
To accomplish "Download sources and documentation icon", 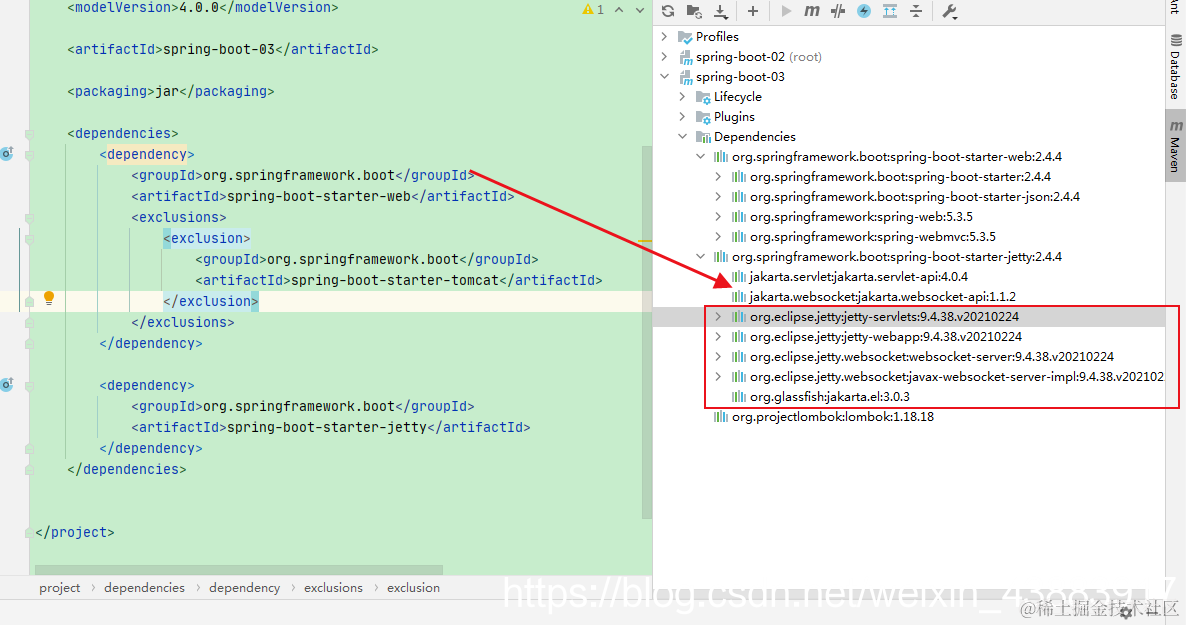I will (x=721, y=11).
